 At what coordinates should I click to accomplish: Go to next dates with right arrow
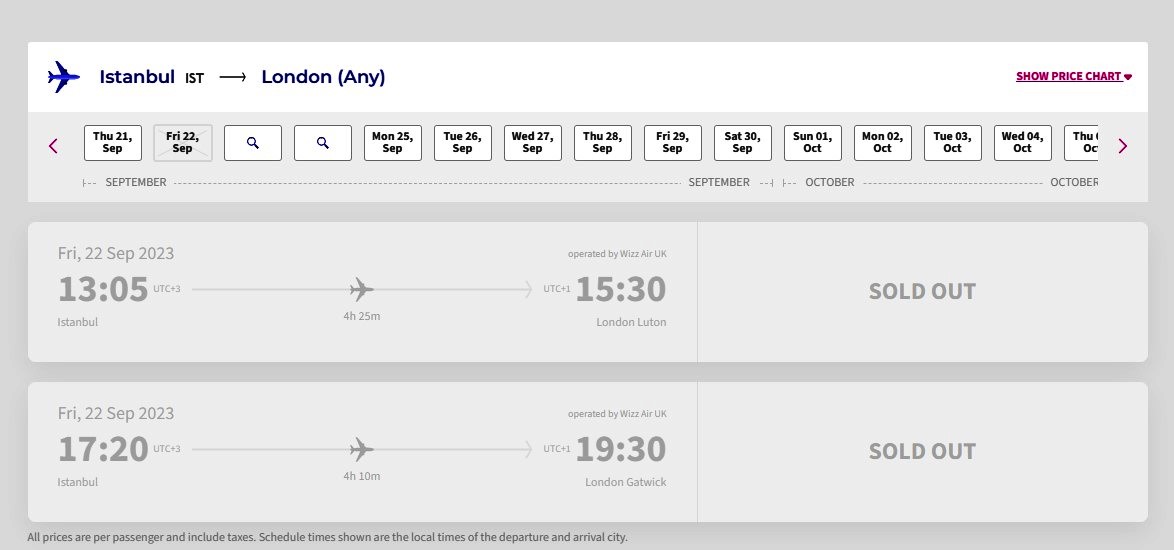coord(1122,146)
